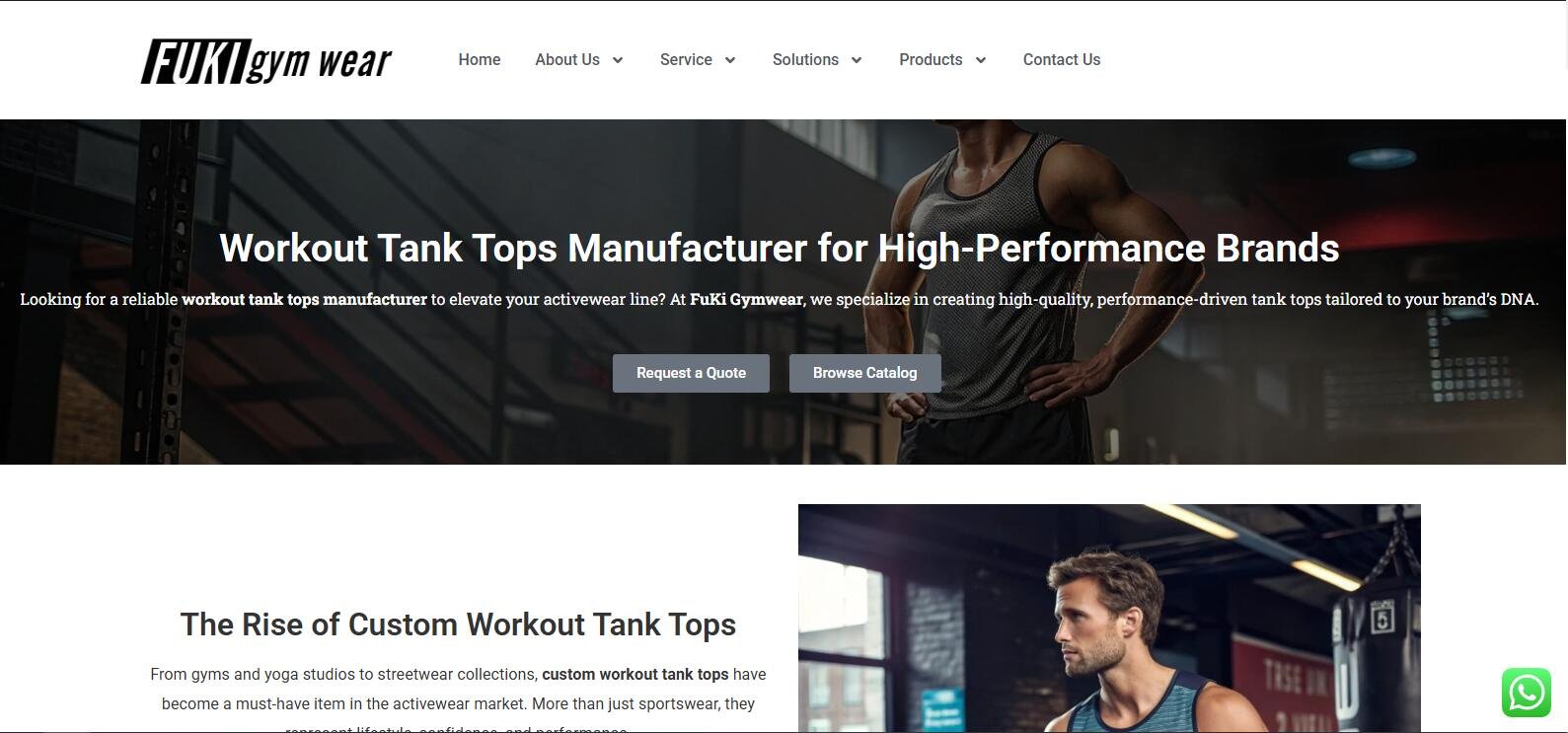Click the Browse Catalog button
1568x733 pixels.
click(x=865, y=373)
